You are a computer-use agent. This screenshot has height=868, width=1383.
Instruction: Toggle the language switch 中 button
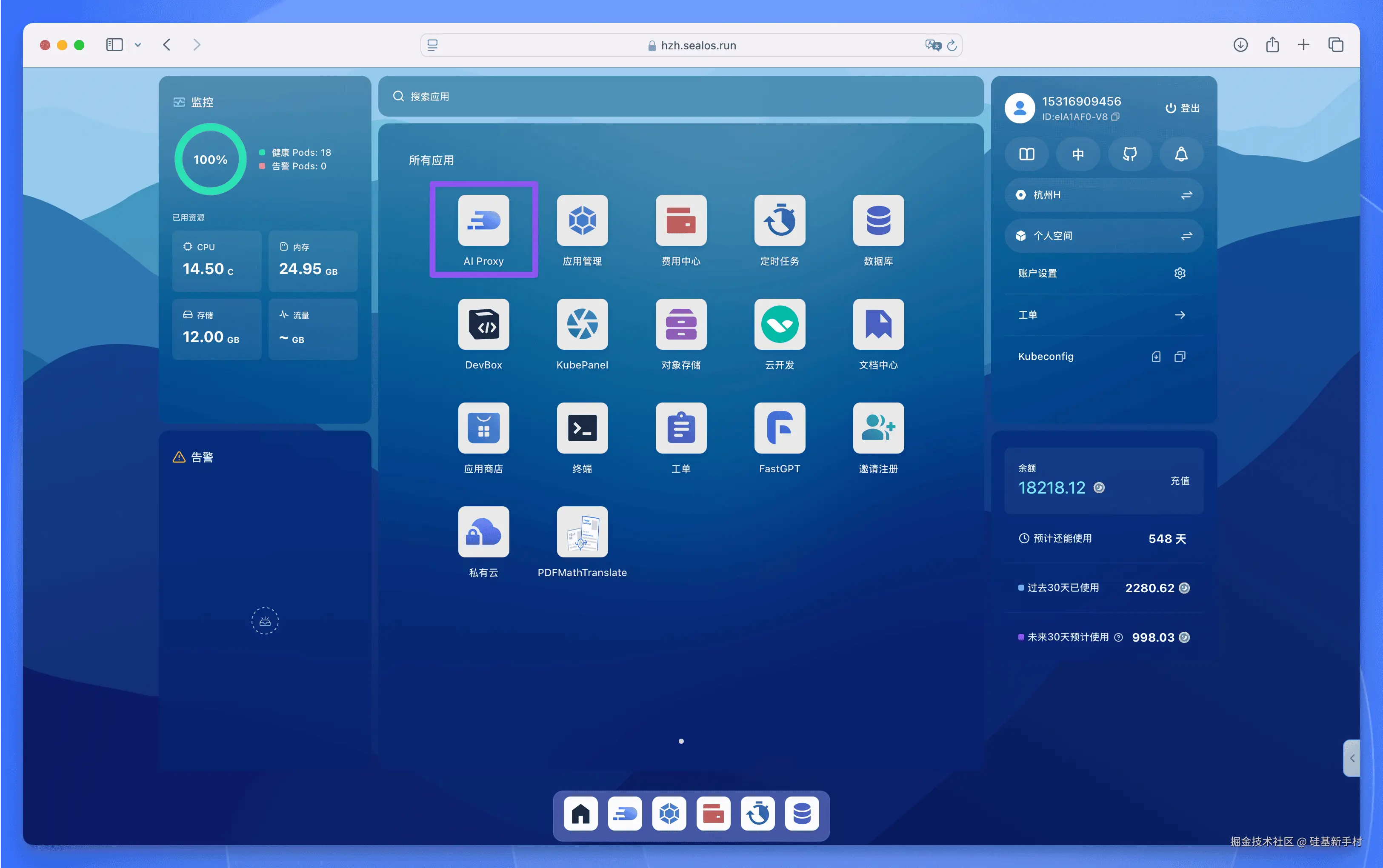point(1077,154)
